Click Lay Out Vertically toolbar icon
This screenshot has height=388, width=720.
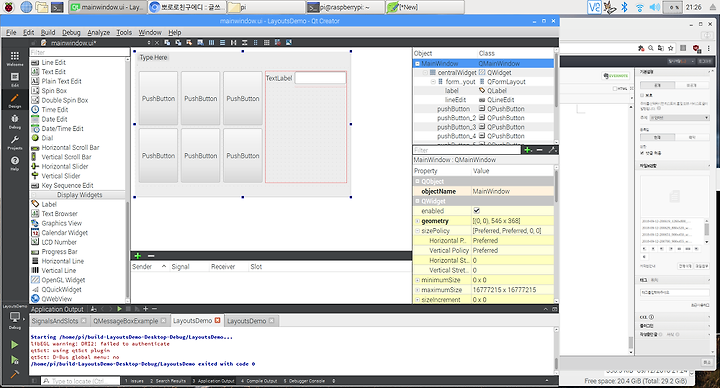pos(223,43)
